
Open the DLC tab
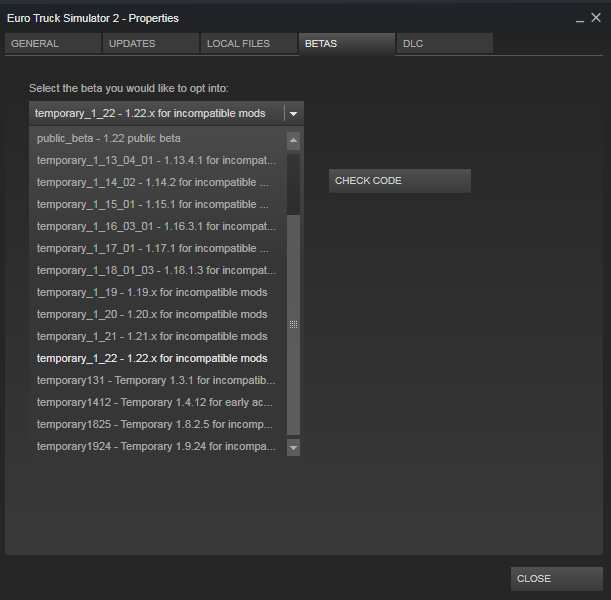(x=445, y=43)
